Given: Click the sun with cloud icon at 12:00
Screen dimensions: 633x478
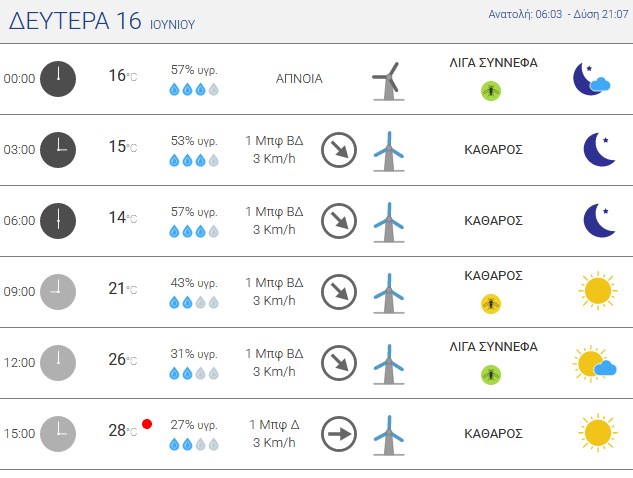Looking at the screenshot, I should [x=594, y=363].
